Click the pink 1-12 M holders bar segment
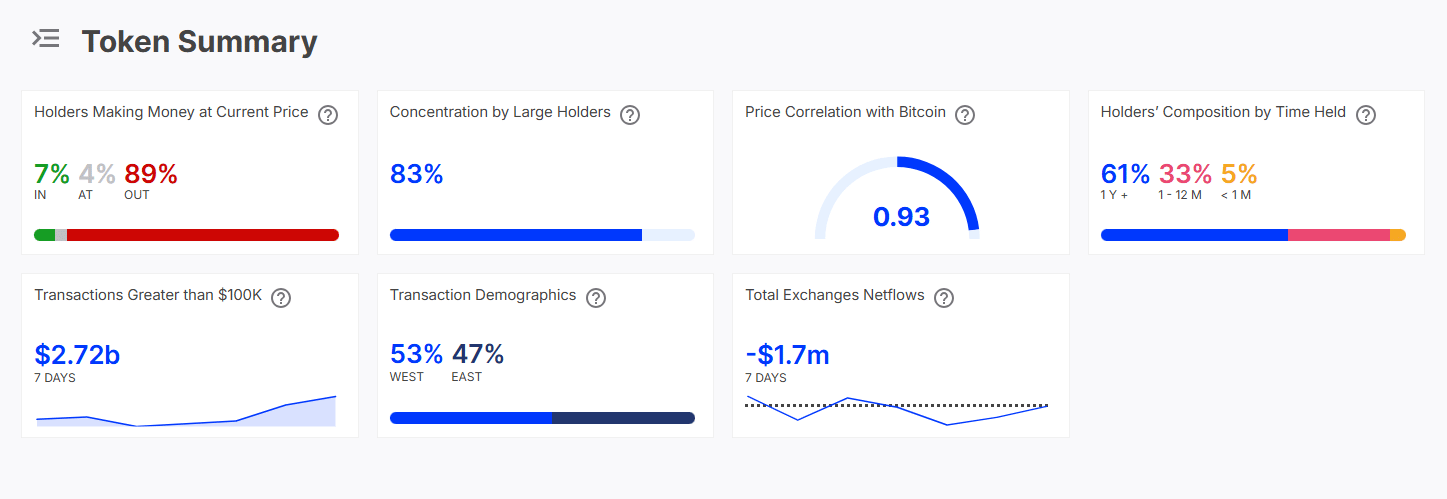 click(x=1339, y=235)
